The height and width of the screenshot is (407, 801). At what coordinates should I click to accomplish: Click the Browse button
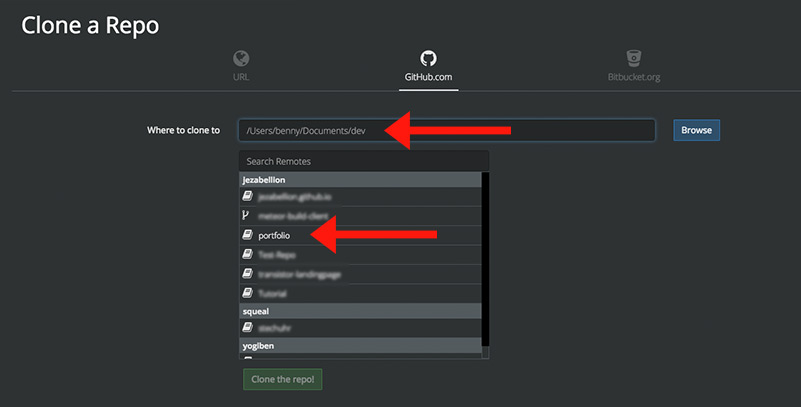696,130
